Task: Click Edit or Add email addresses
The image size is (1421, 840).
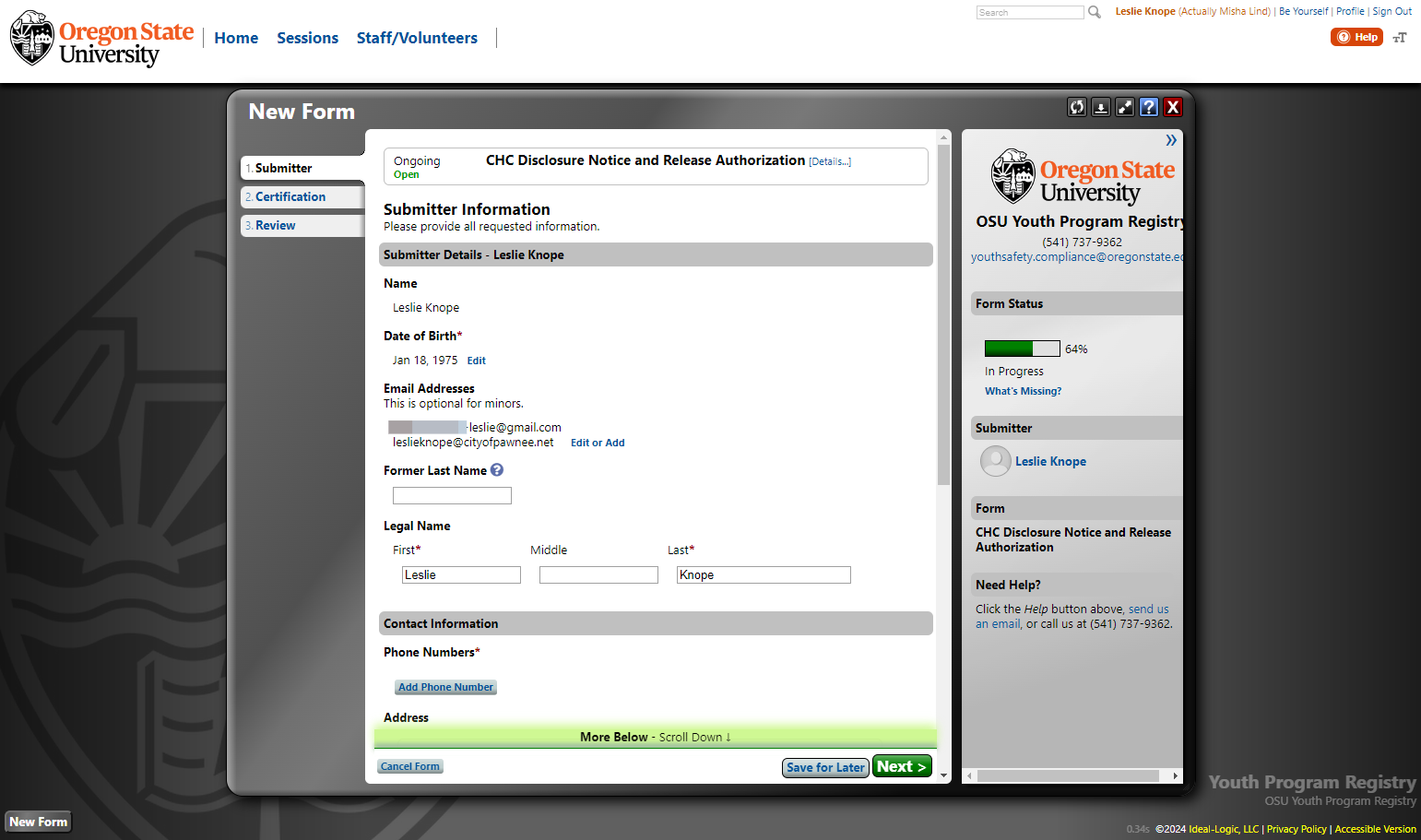Action: [x=598, y=443]
